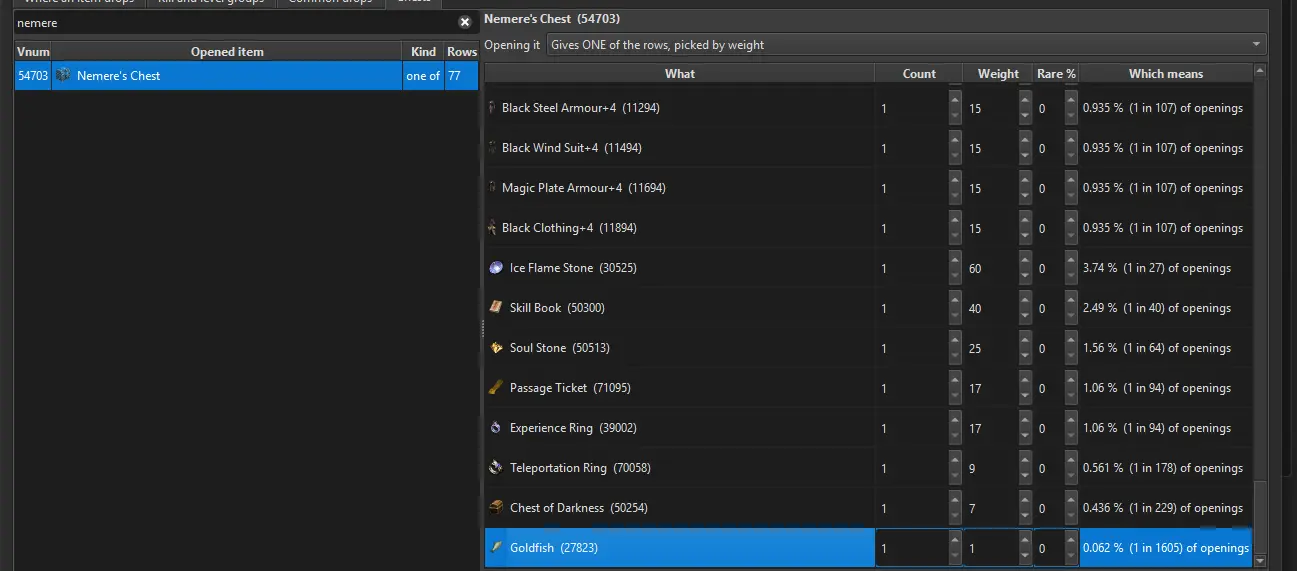
Task: Decrease Weight for Black Steel Armour+4
Action: click(1025, 116)
